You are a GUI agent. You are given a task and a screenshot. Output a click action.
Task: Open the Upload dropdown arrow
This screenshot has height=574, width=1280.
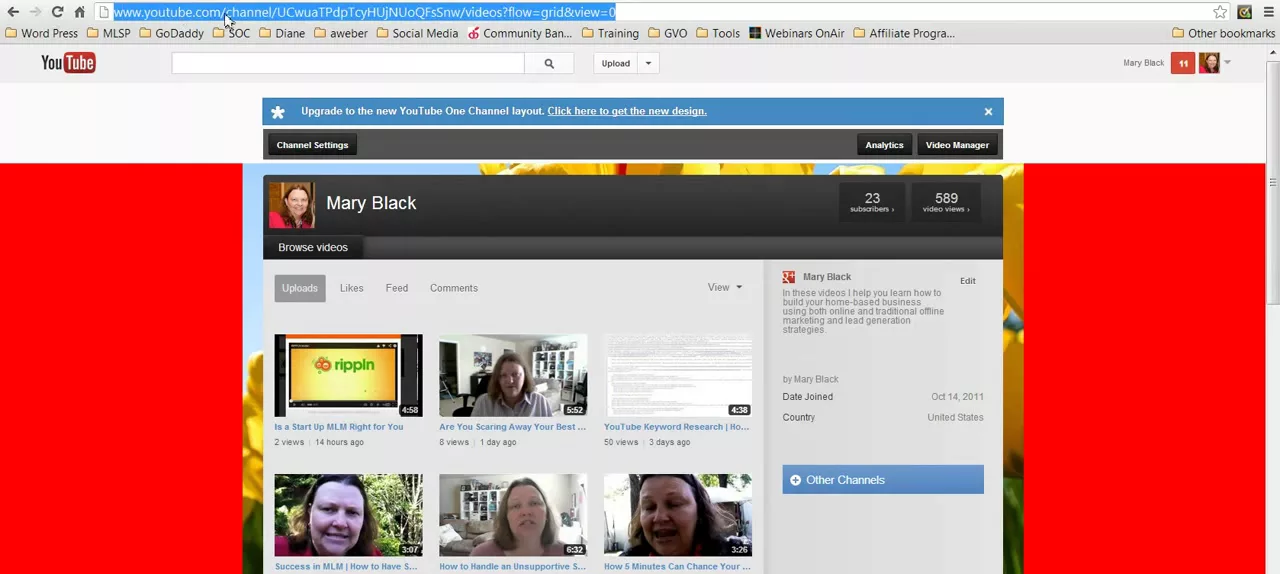[648, 63]
